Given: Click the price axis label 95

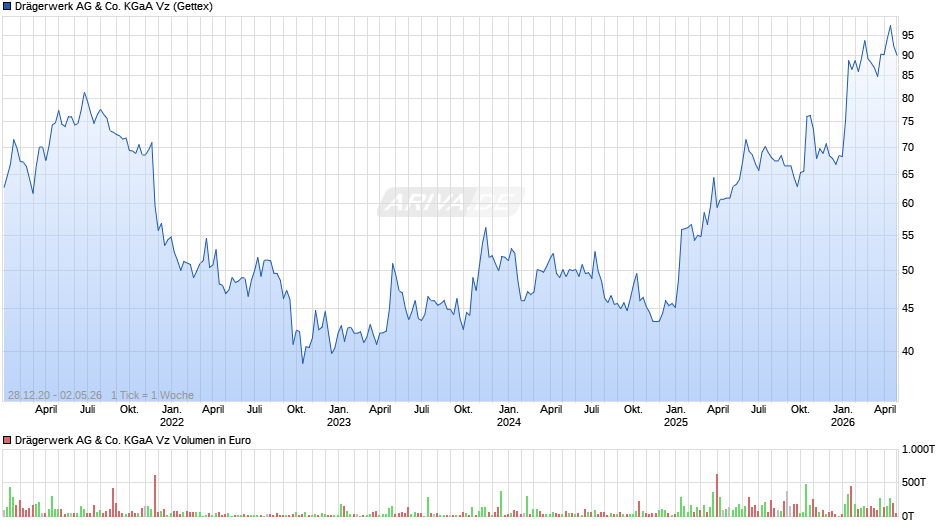Looking at the screenshot, I should (x=908, y=35).
